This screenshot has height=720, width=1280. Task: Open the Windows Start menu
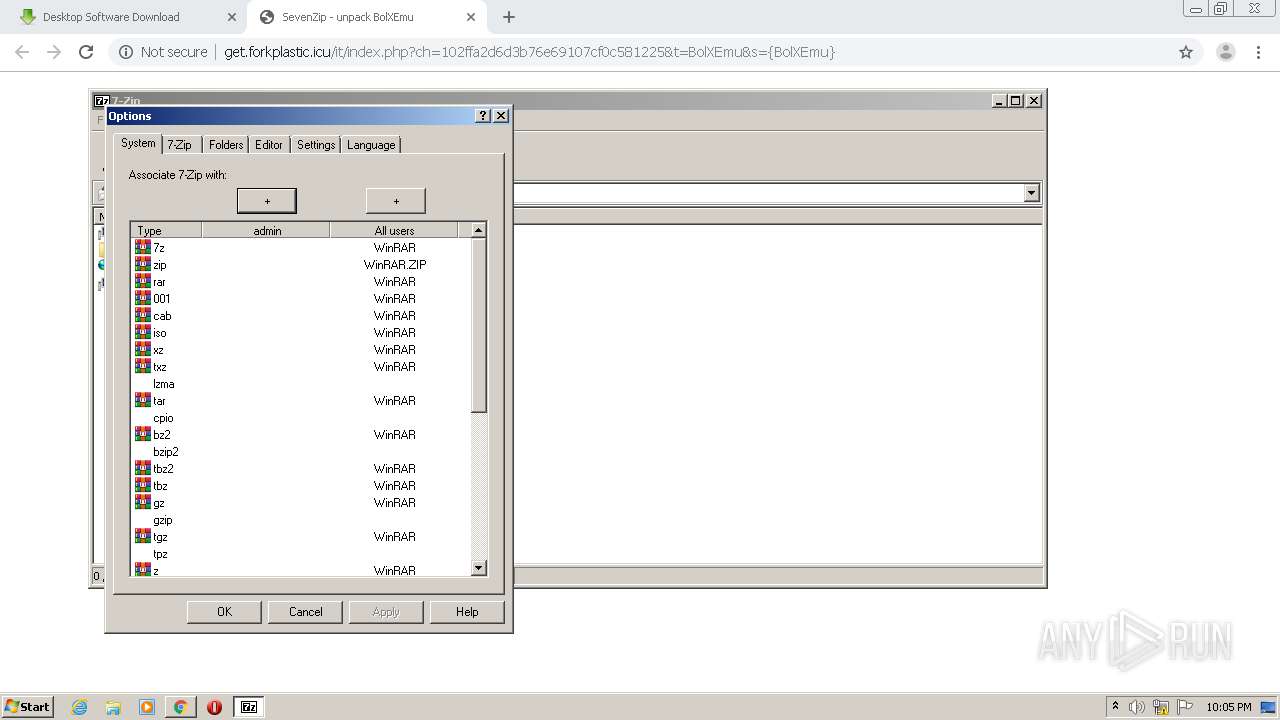(x=28, y=707)
